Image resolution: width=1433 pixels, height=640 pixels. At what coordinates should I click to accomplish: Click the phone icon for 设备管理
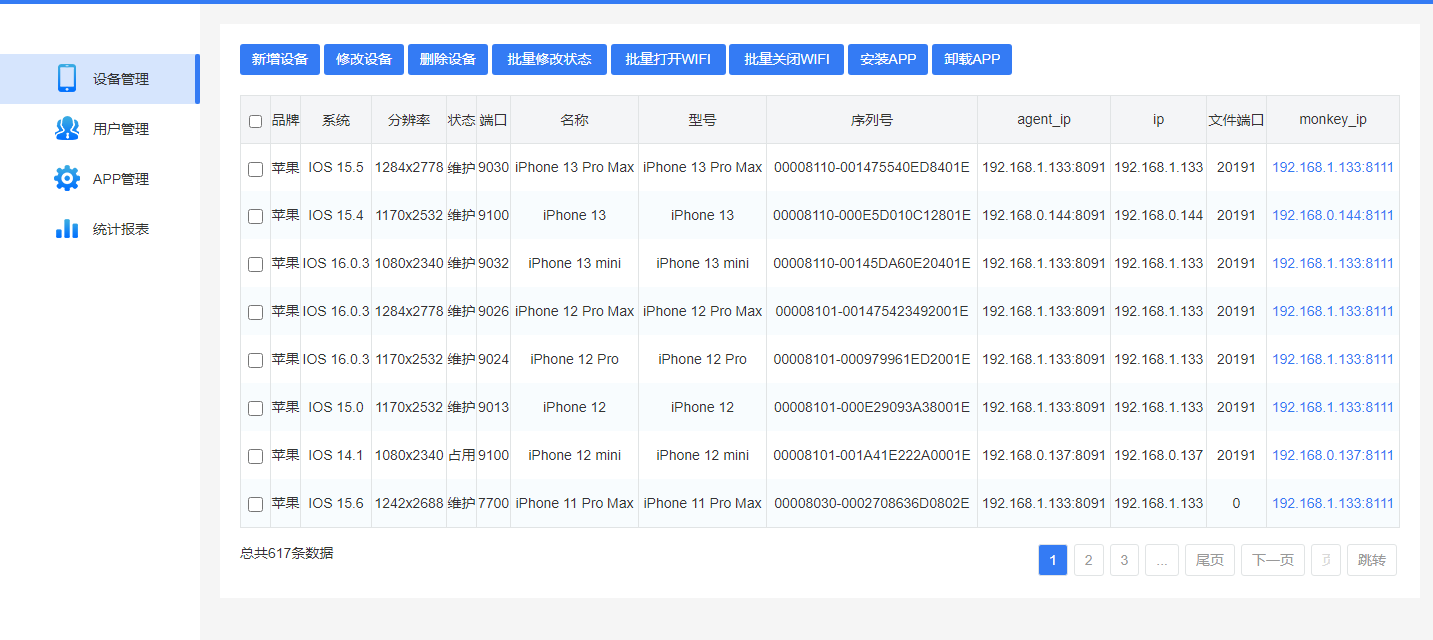tap(67, 79)
